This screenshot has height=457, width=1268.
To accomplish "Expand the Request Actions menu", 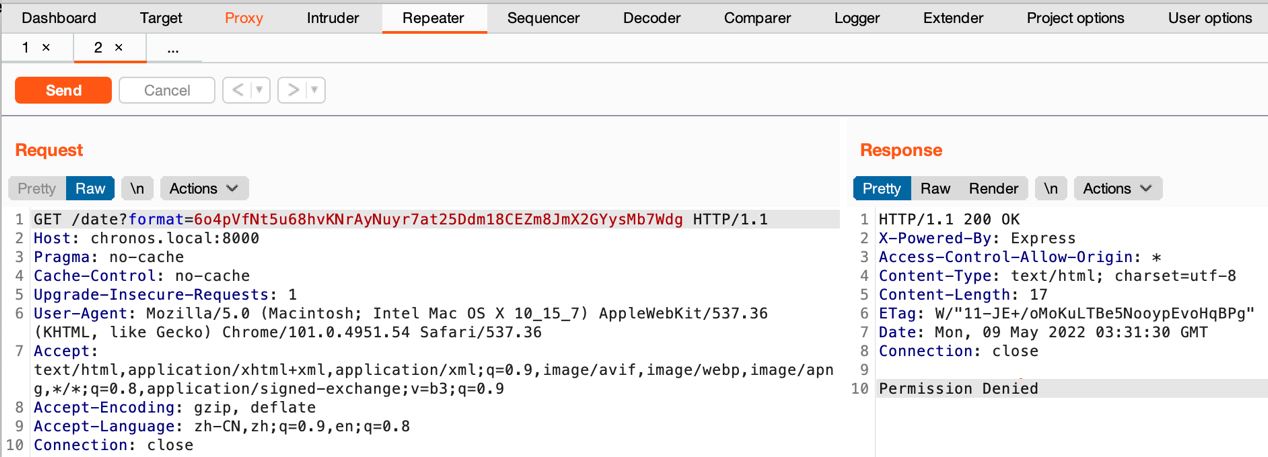I will [x=203, y=188].
